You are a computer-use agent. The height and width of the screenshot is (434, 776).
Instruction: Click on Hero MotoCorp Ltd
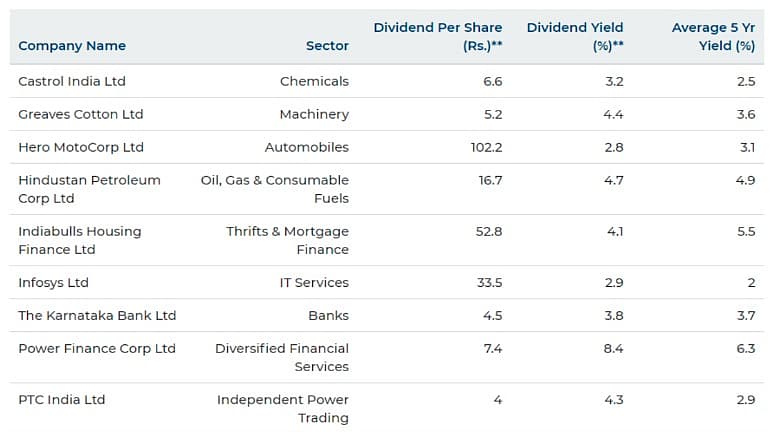[x=81, y=147]
